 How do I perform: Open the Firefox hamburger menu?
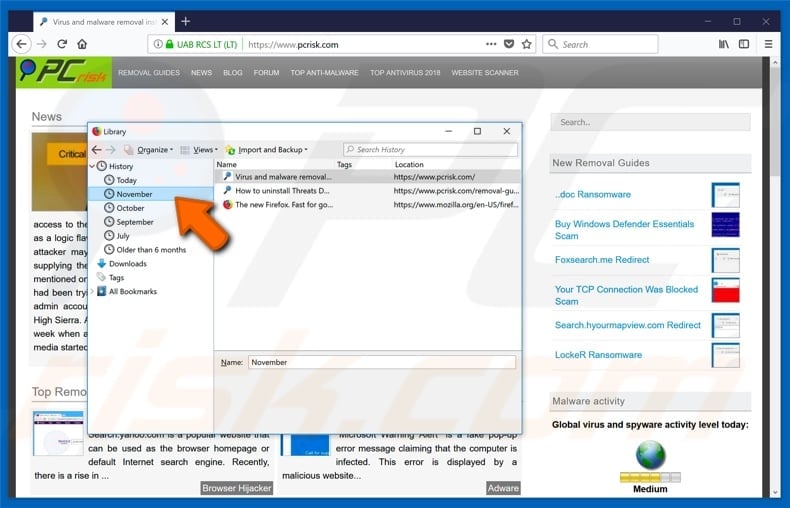(x=768, y=44)
